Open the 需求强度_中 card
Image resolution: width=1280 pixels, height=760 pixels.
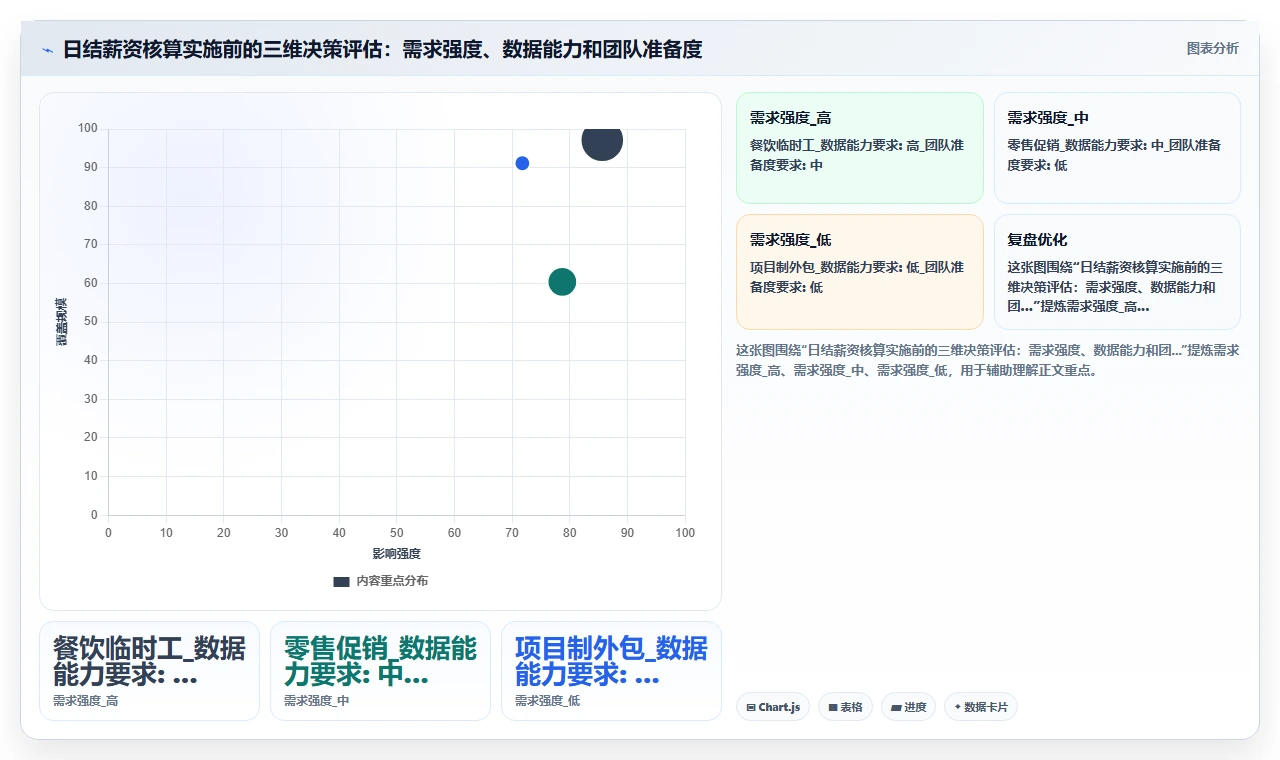(x=1117, y=148)
